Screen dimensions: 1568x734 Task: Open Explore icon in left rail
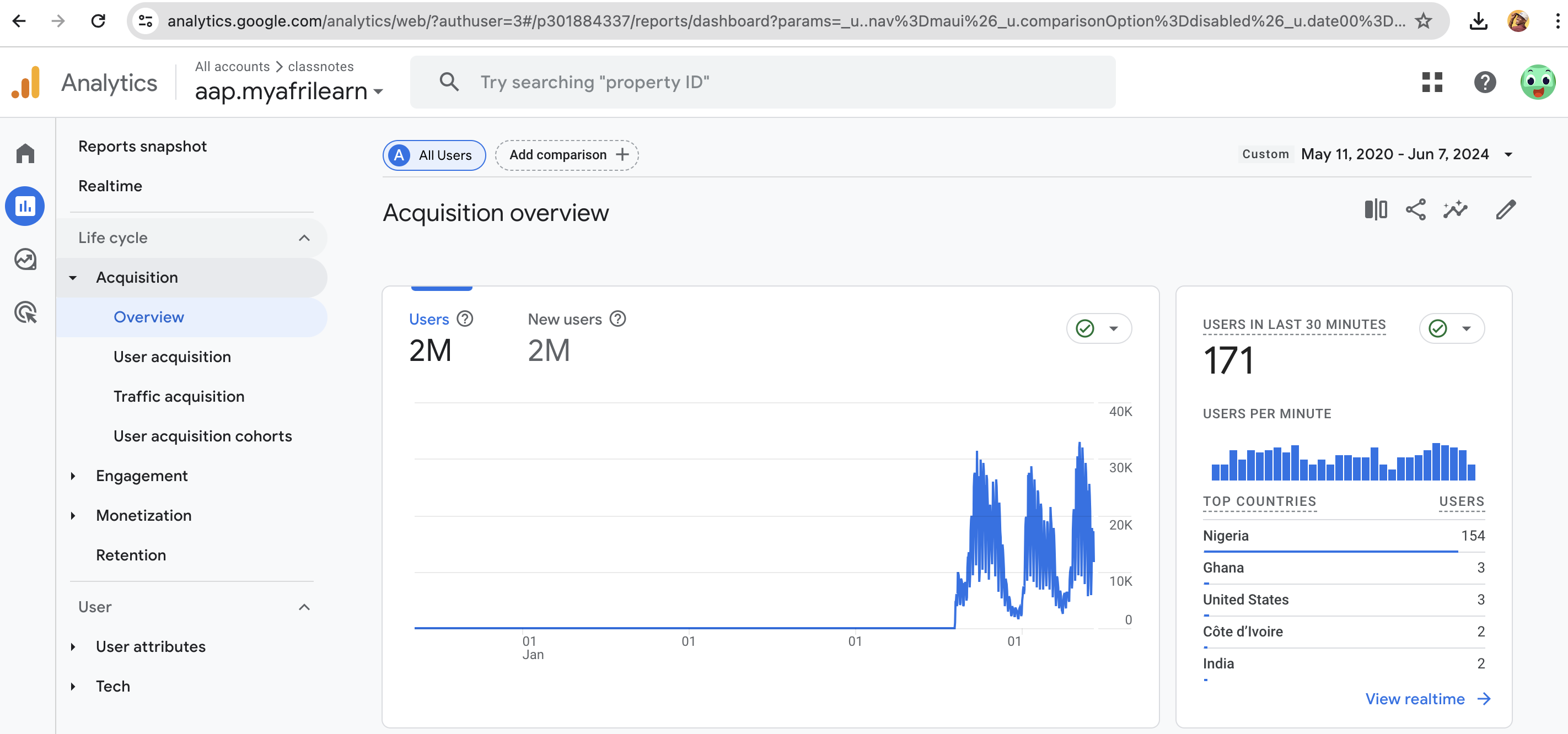(x=25, y=260)
